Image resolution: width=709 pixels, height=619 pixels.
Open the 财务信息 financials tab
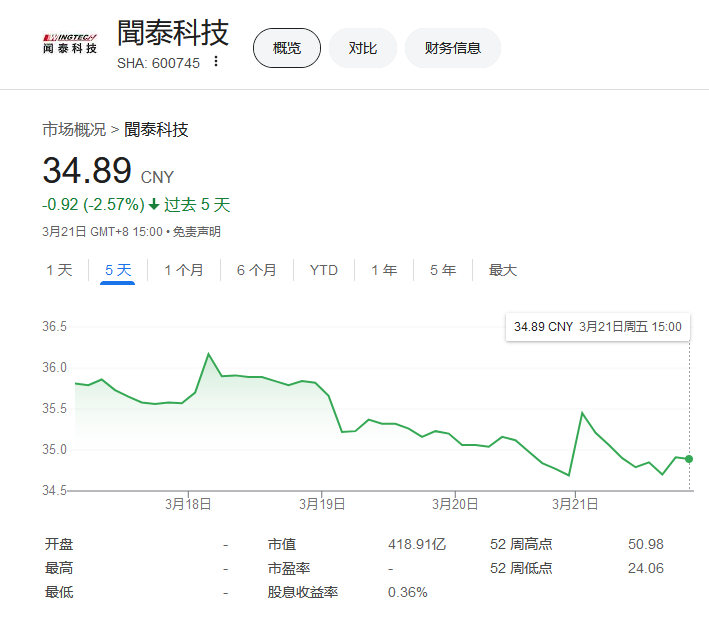[452, 48]
